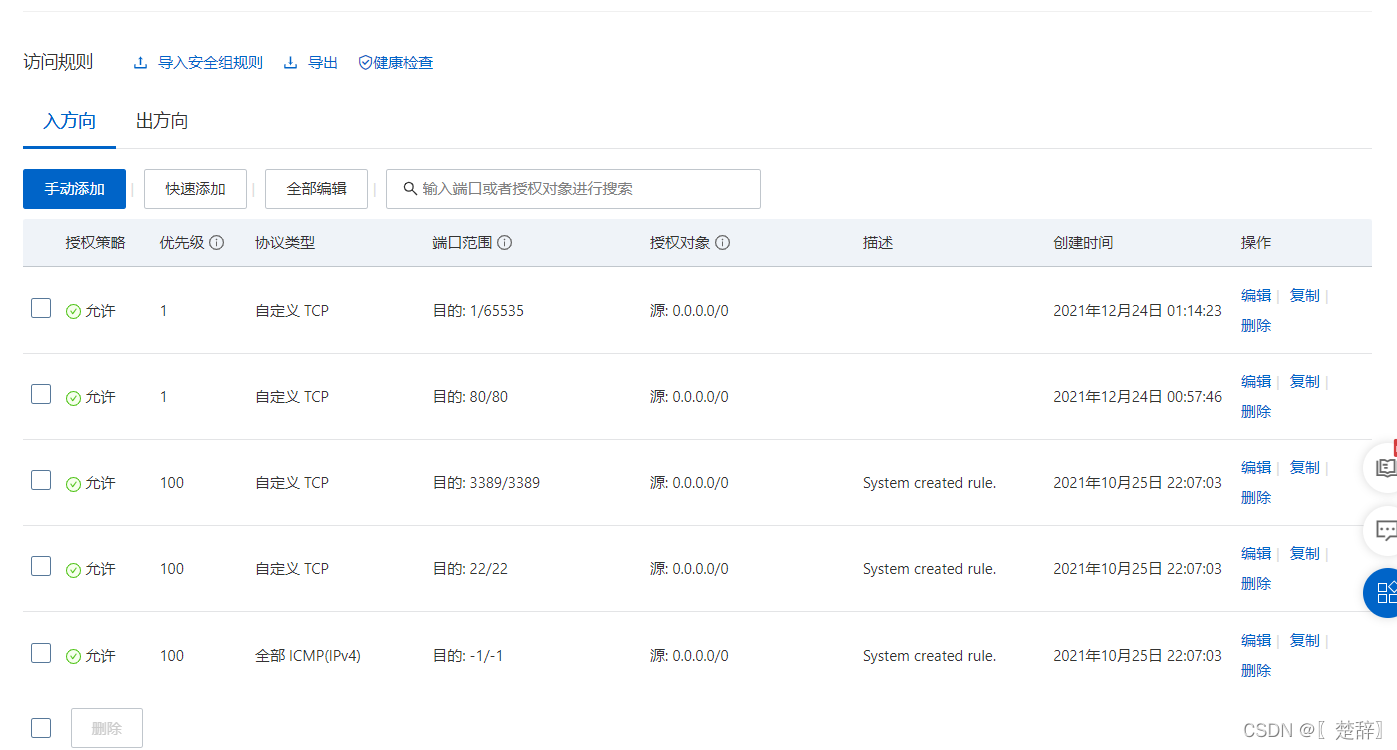The image size is (1397, 750).
Task: Delete the 22/22 port rule
Action: [x=1256, y=584]
